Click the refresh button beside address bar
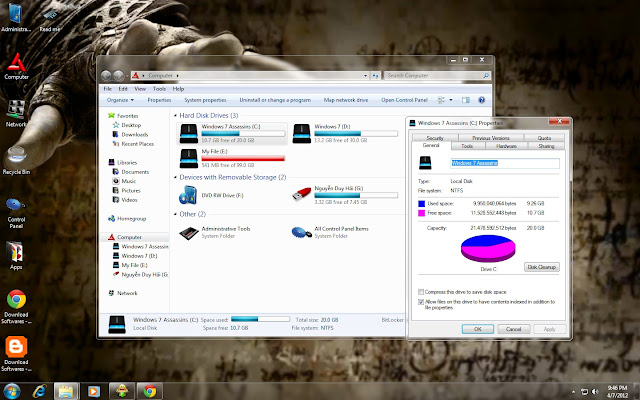640x400 pixels. click(376, 76)
